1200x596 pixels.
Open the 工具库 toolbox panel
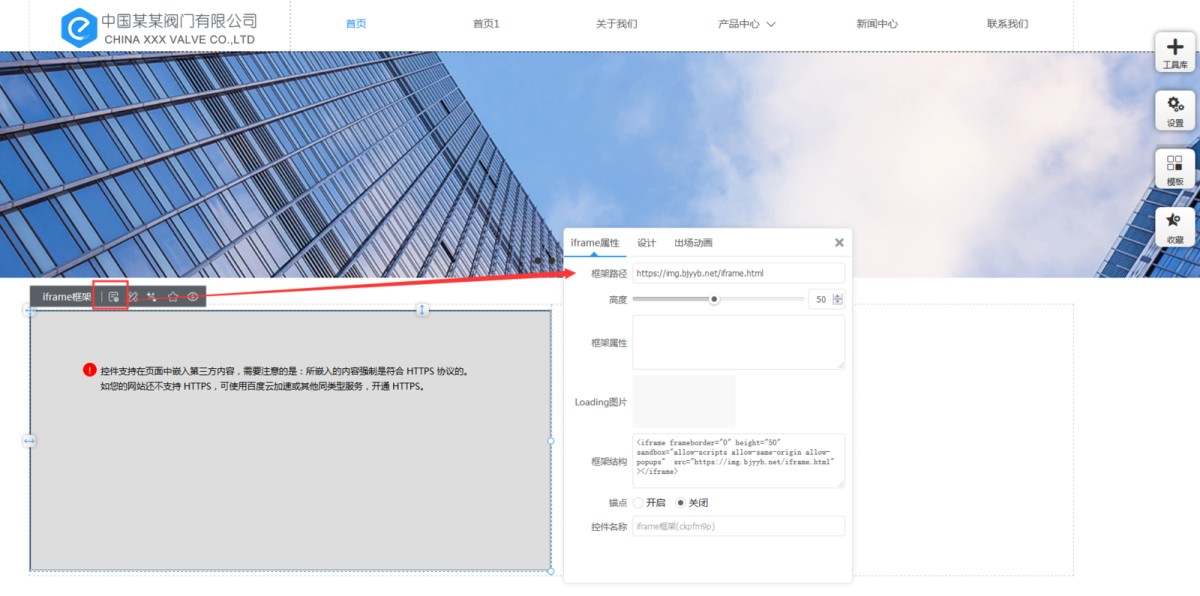click(1175, 53)
